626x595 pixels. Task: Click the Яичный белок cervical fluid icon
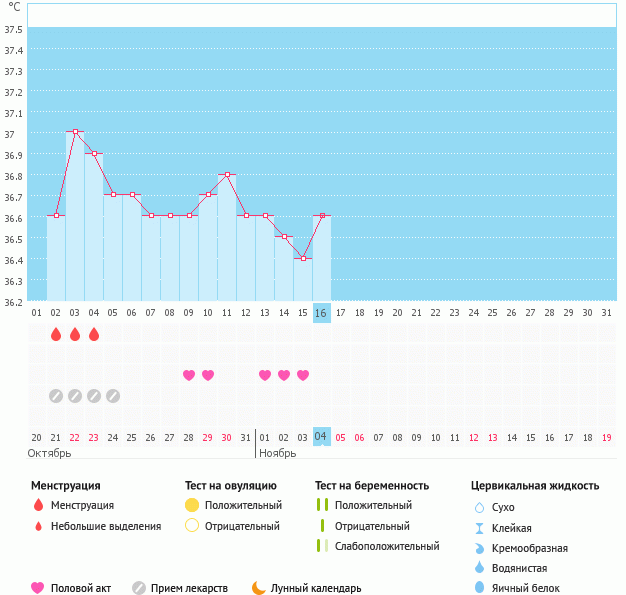[x=479, y=588]
